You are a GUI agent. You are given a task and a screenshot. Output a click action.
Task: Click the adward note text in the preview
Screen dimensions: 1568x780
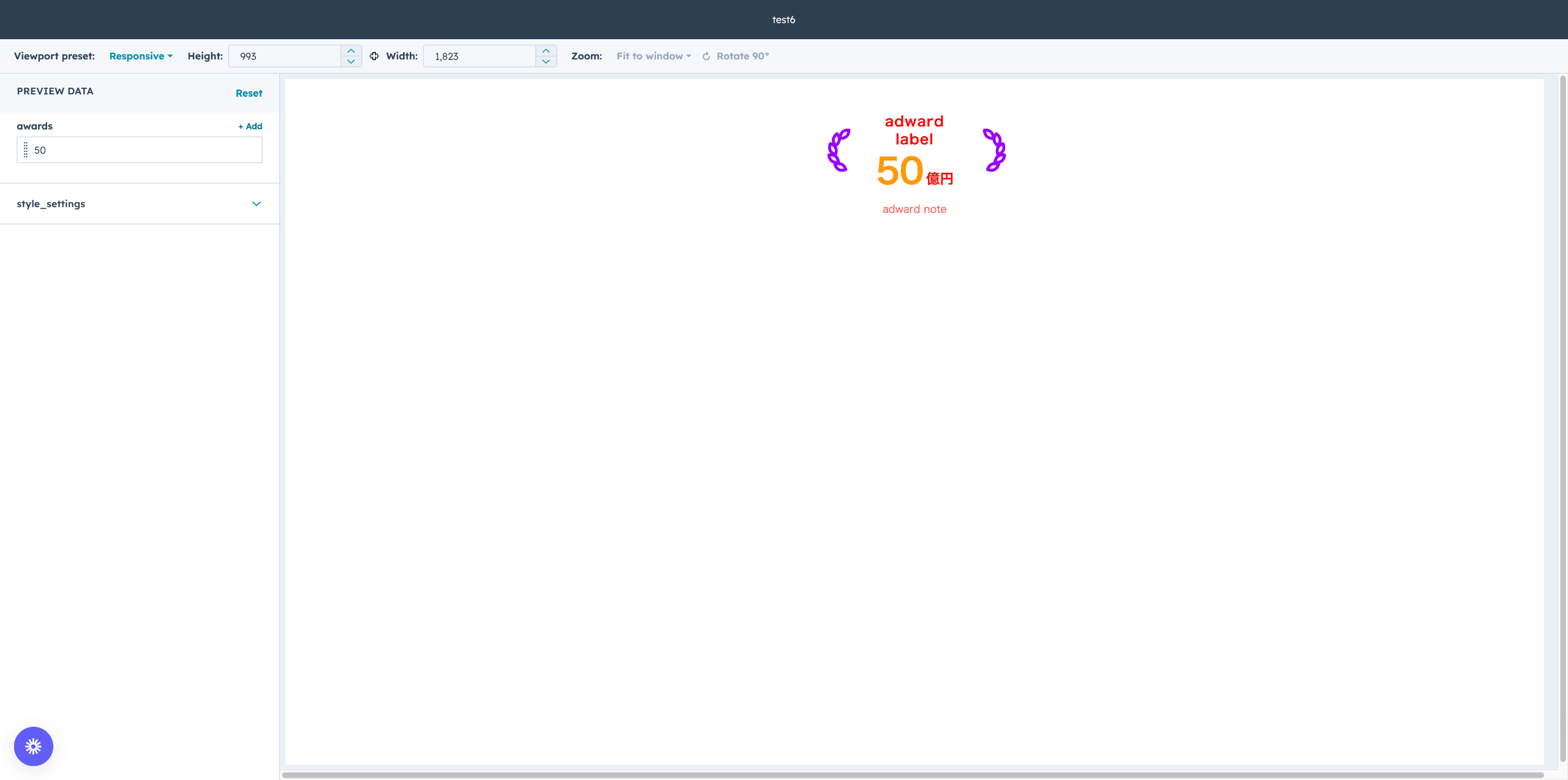coord(914,209)
